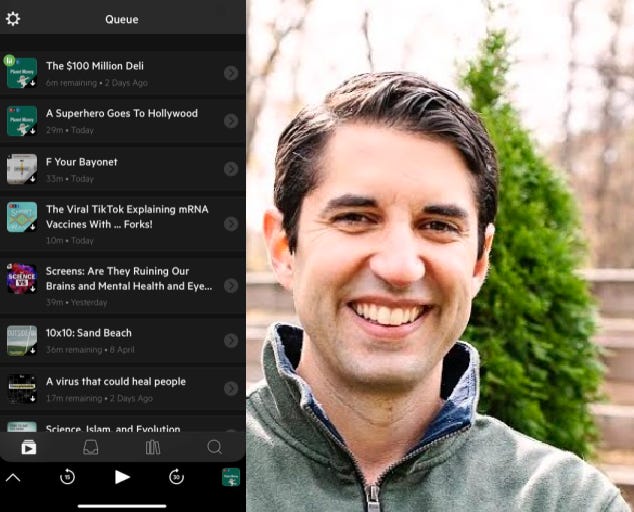Skip back 15 seconds
Viewport: 634px width, 512px height.
click(68, 477)
